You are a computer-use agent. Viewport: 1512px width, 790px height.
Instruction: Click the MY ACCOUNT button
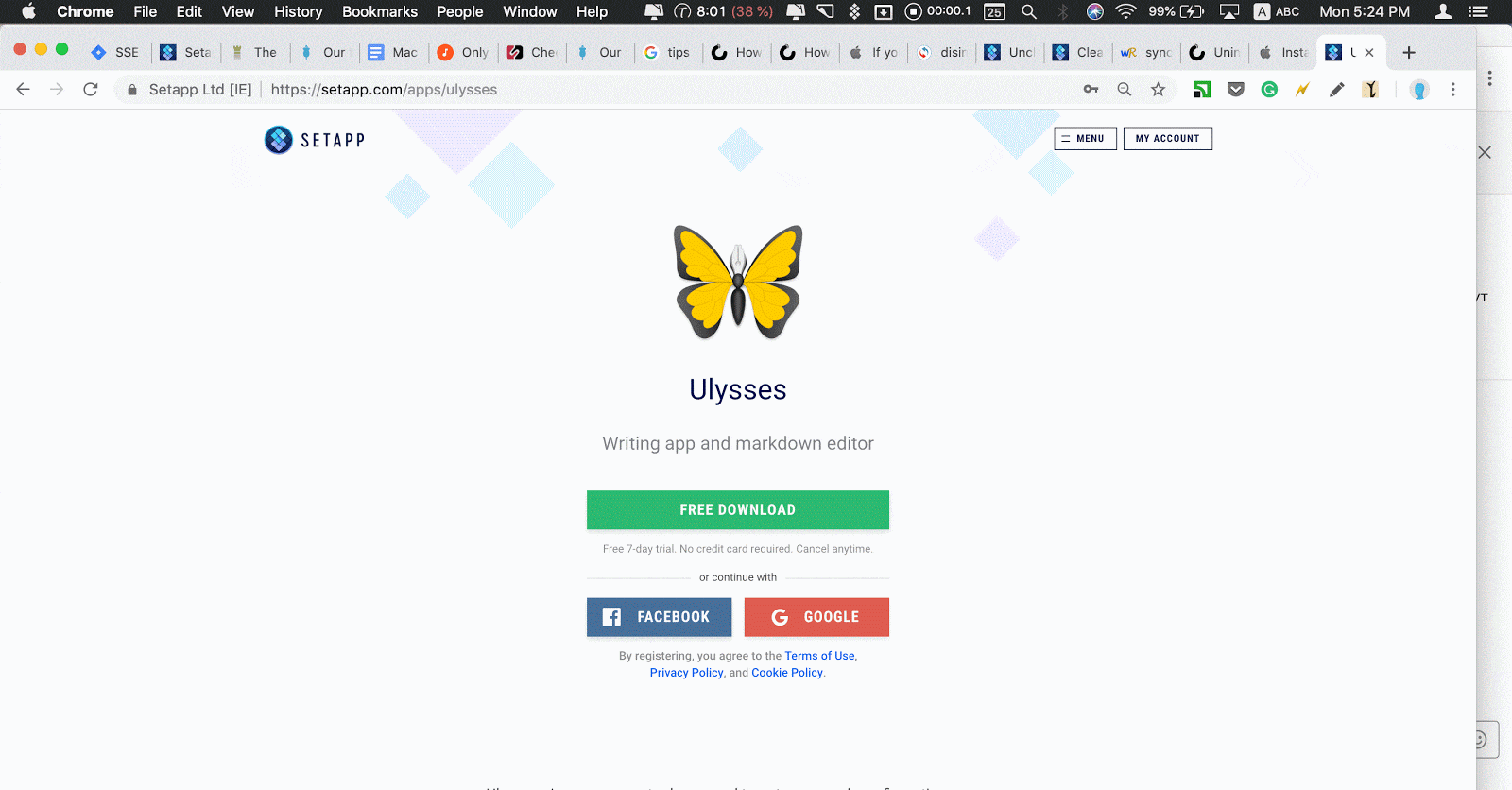pos(1167,139)
